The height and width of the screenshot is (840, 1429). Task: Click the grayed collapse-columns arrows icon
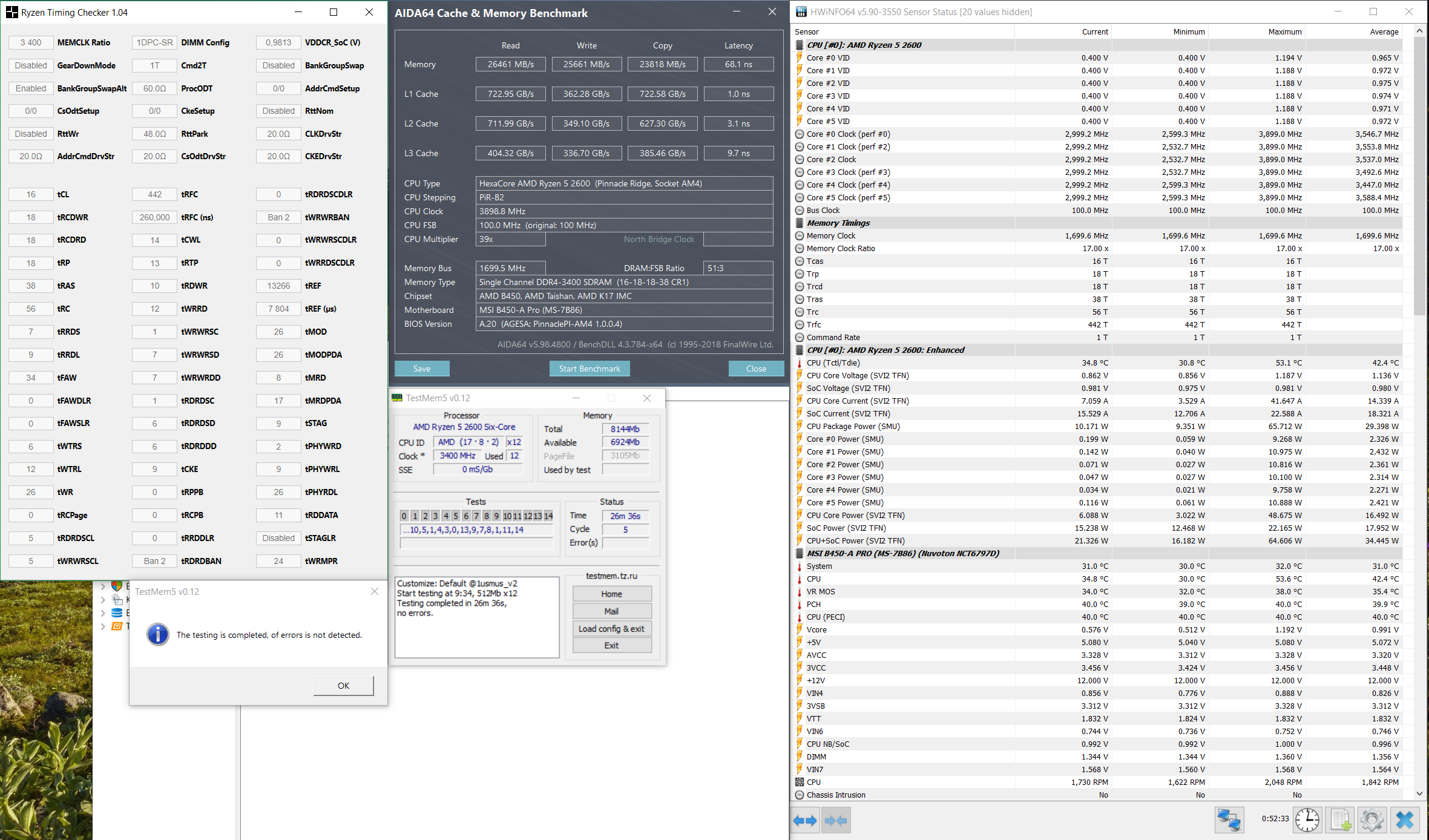point(836,821)
